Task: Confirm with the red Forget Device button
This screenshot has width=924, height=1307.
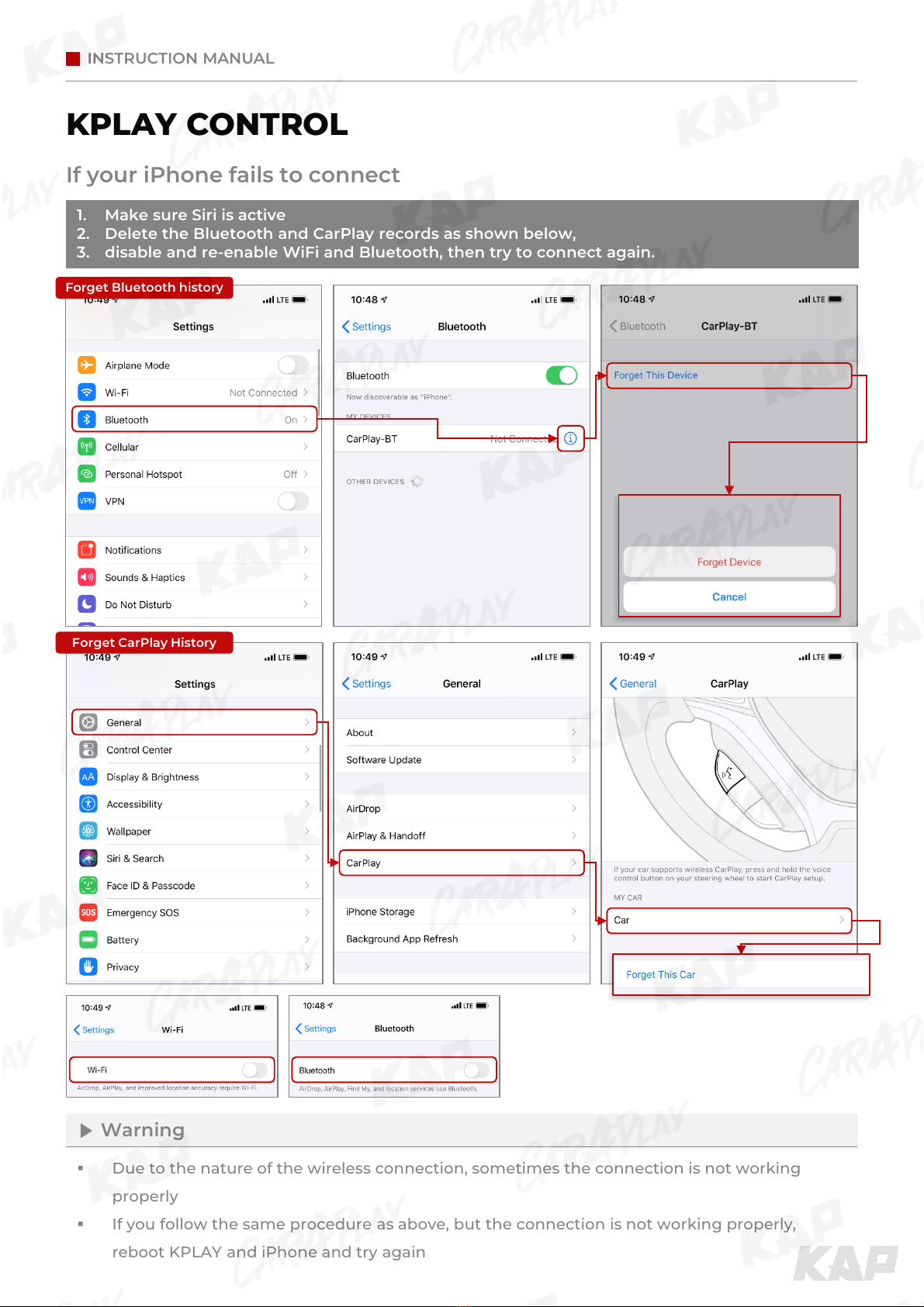Action: 729,562
